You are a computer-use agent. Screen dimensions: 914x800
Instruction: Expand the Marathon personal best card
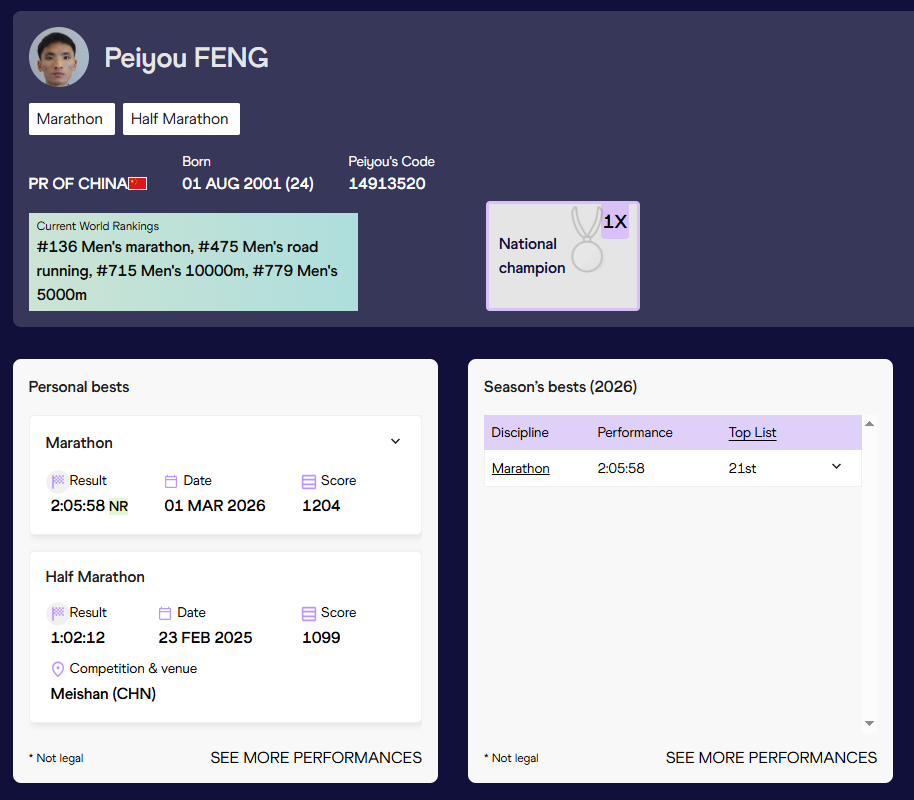coord(395,442)
